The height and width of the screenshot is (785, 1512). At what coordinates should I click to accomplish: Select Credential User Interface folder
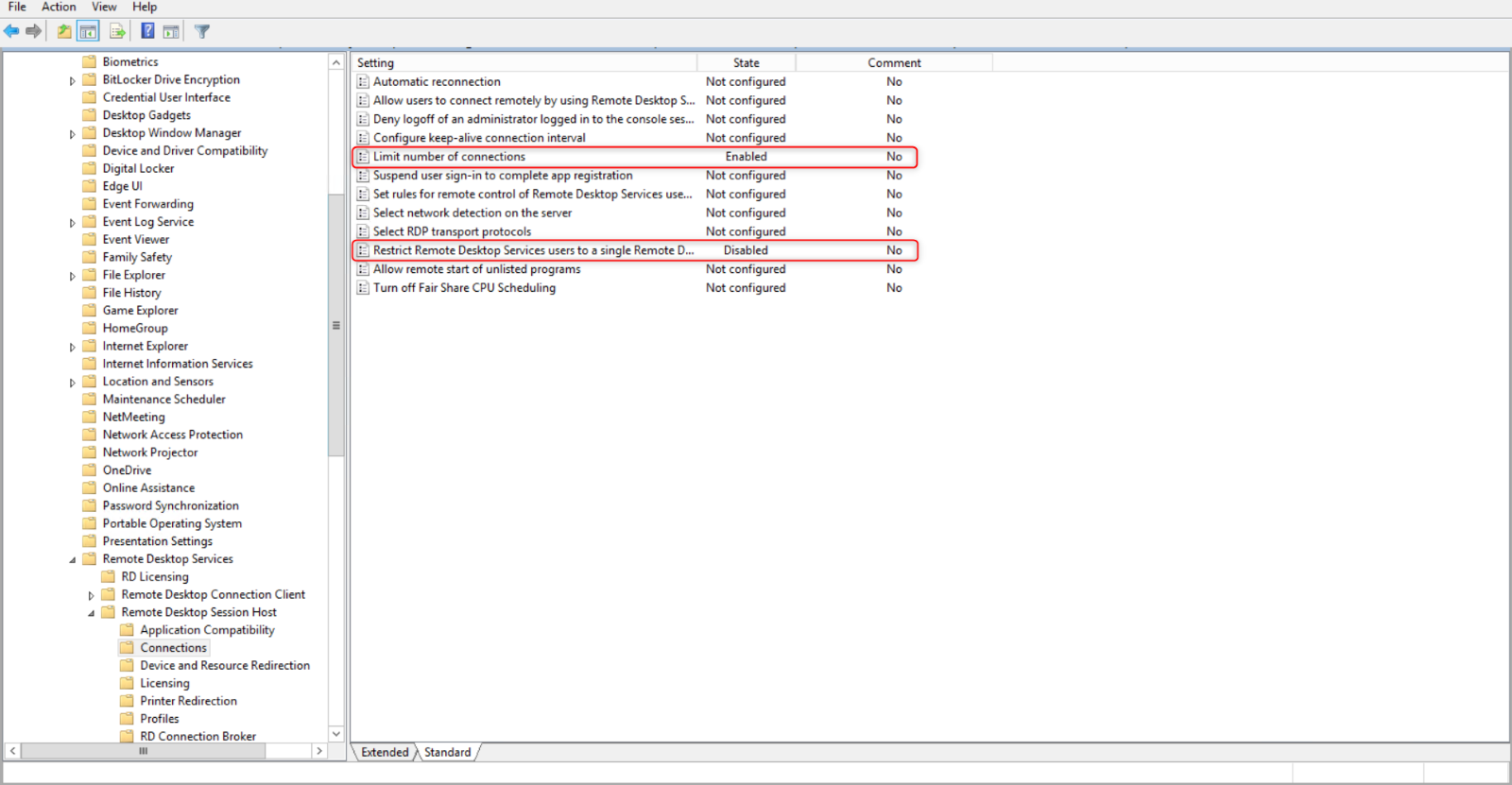coord(166,97)
